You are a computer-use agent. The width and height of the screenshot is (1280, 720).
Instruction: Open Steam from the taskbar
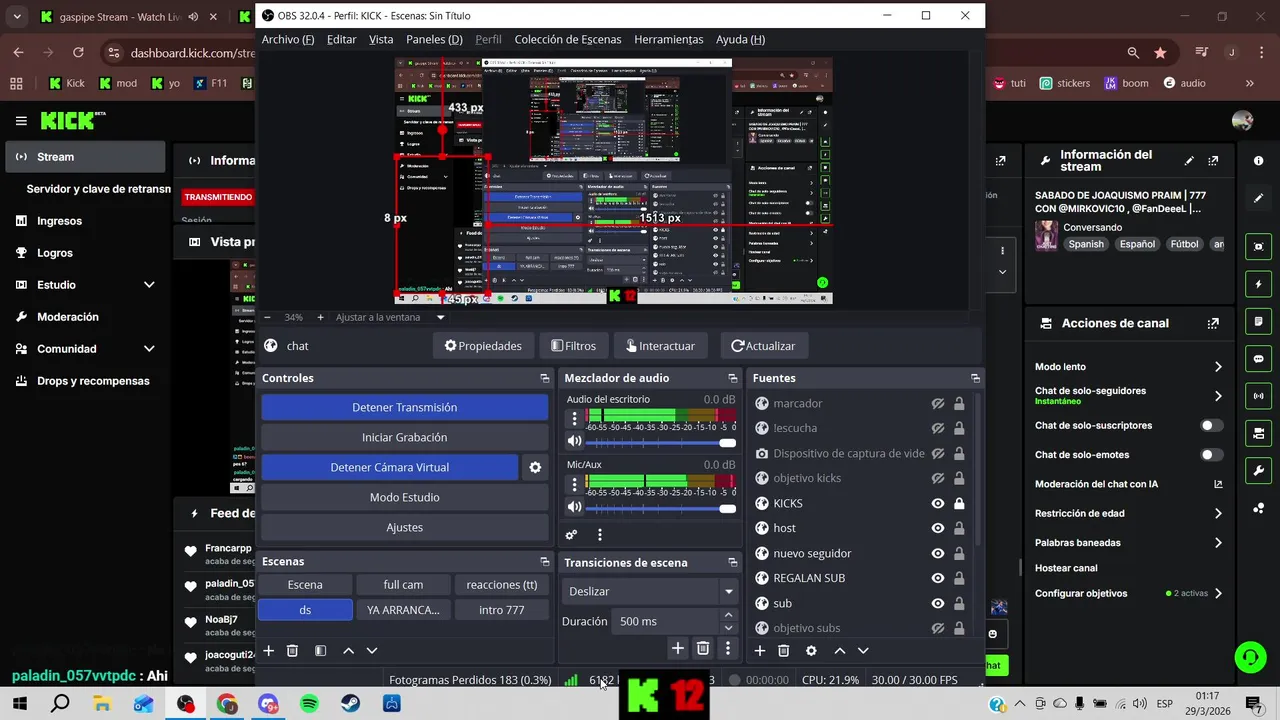coord(351,704)
